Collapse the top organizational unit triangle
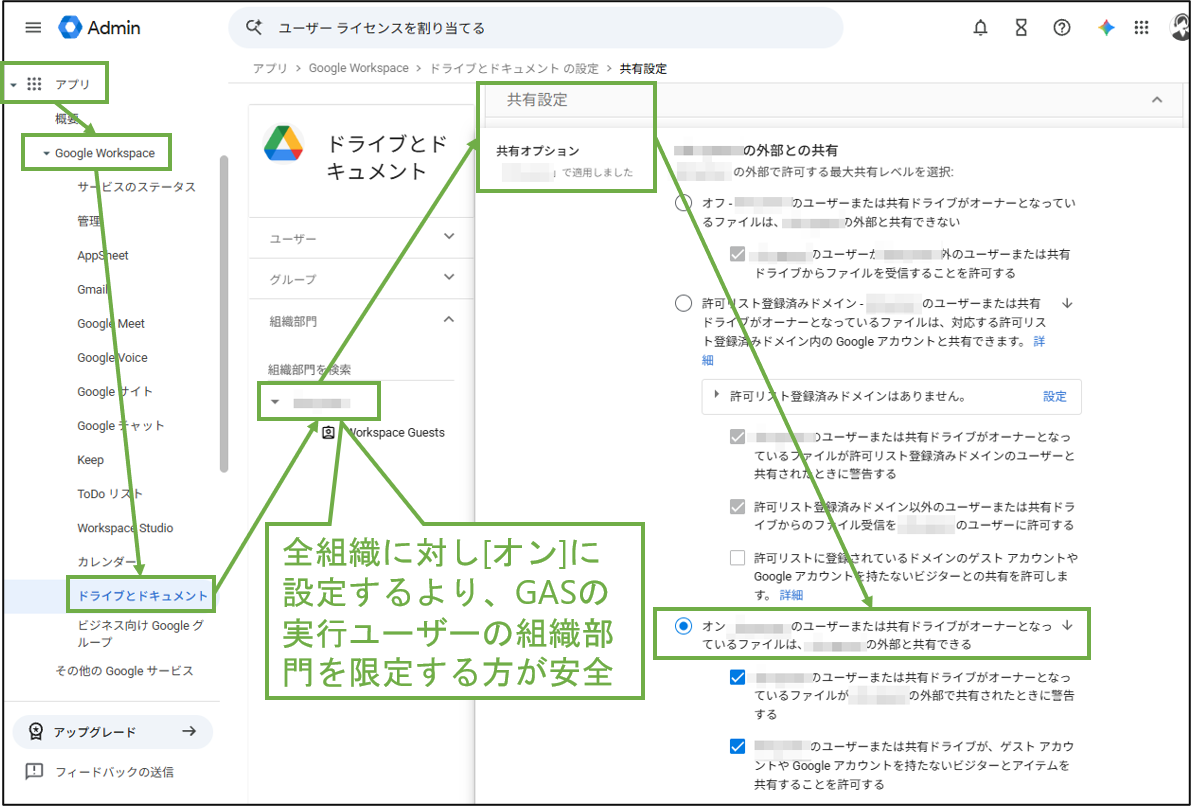The image size is (1191, 806). (276, 403)
